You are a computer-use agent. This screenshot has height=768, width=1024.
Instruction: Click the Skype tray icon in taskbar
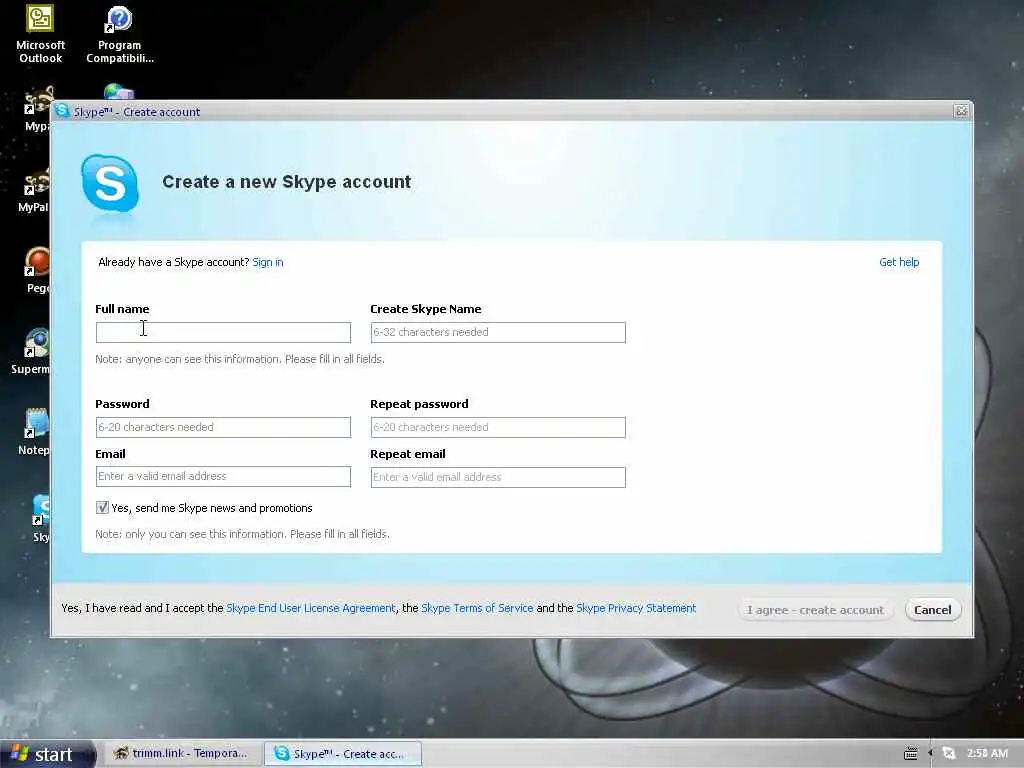(949, 754)
